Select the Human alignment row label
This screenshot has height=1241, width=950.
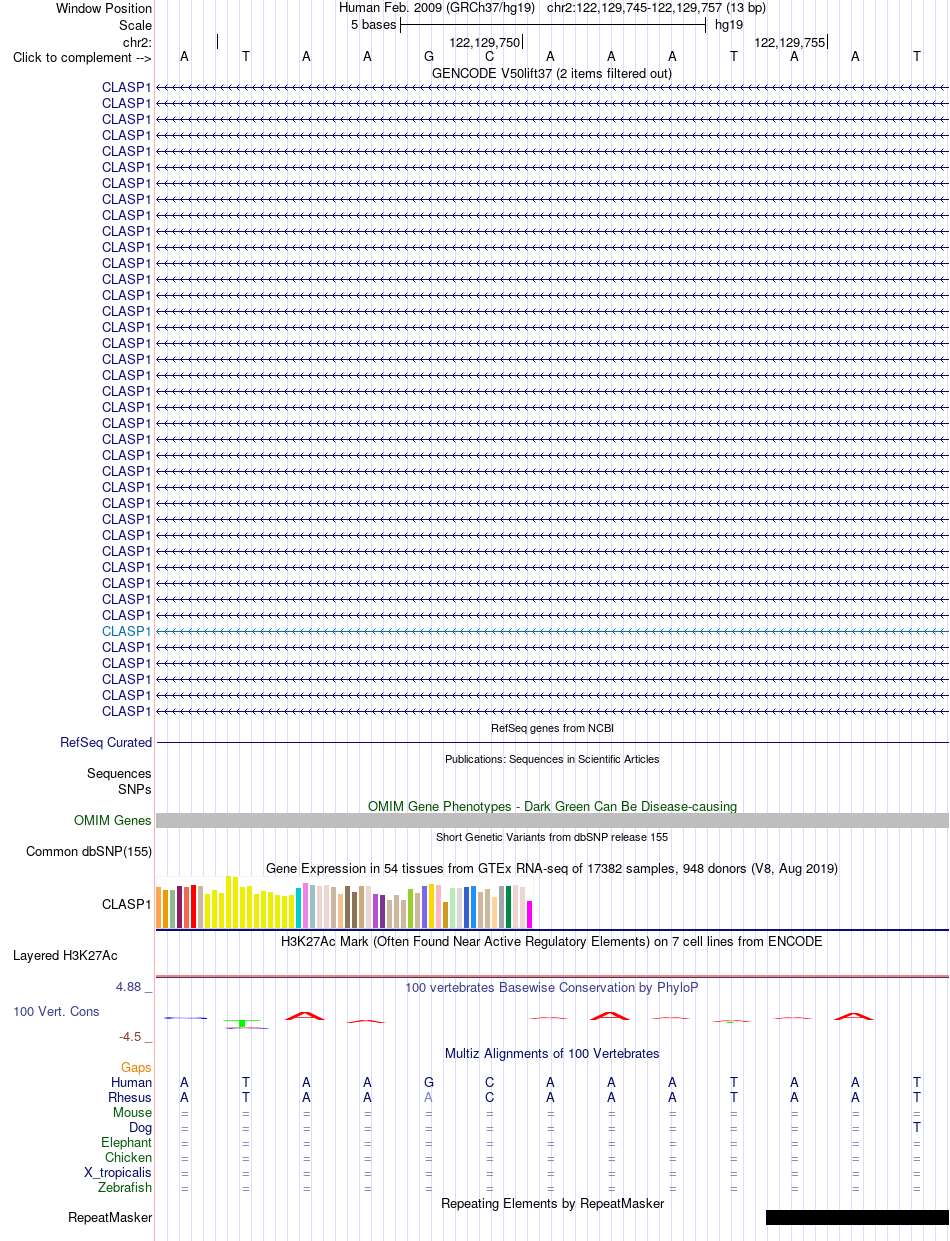(131, 1082)
